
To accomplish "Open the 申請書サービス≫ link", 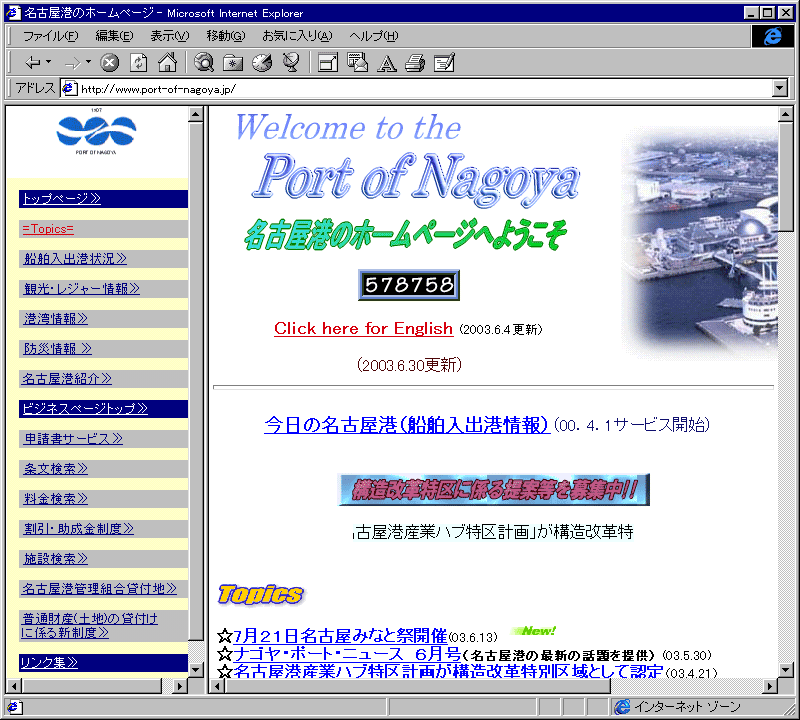I will click(73, 439).
